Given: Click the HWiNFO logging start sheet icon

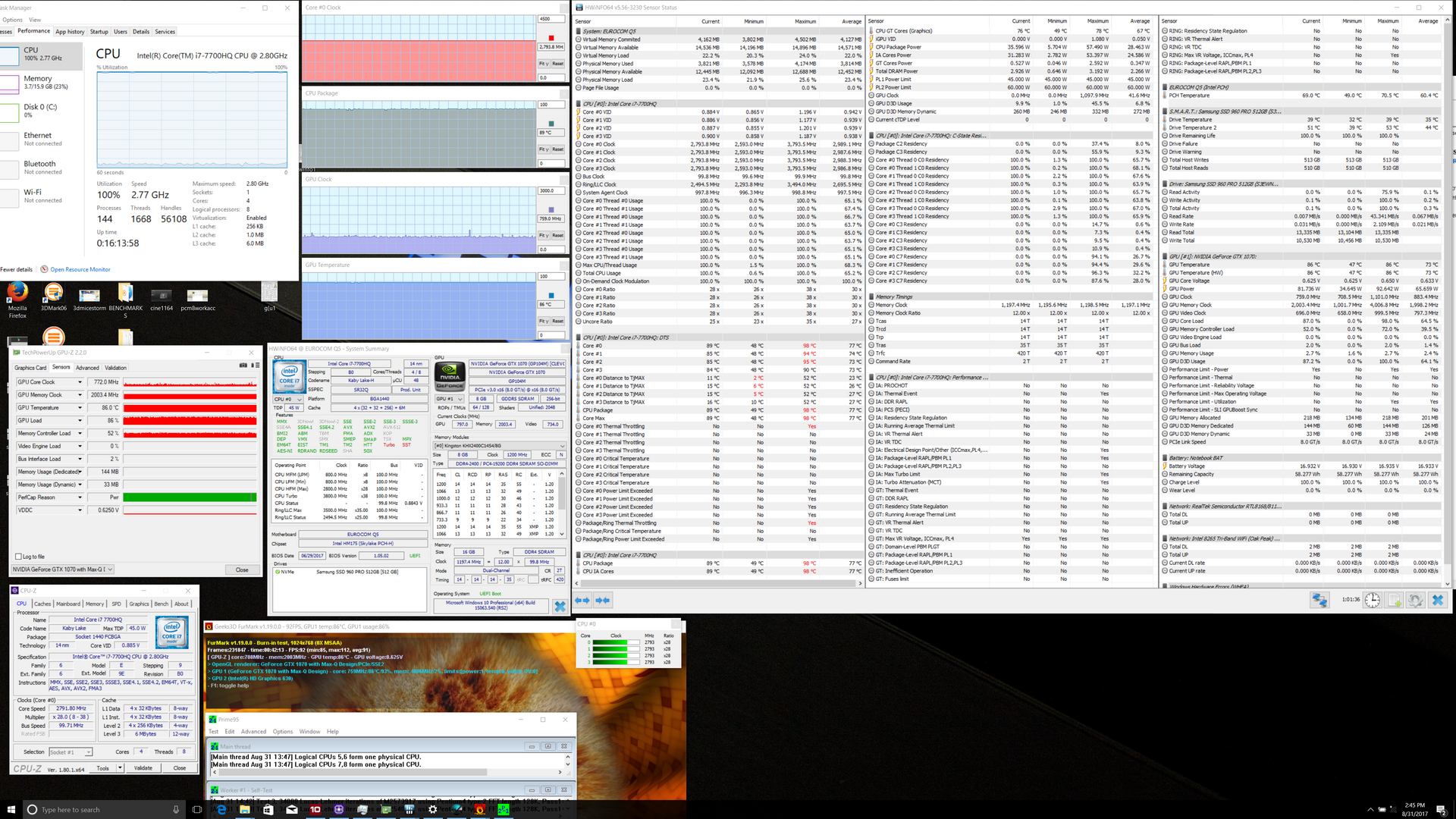Looking at the screenshot, I should coord(1394,600).
